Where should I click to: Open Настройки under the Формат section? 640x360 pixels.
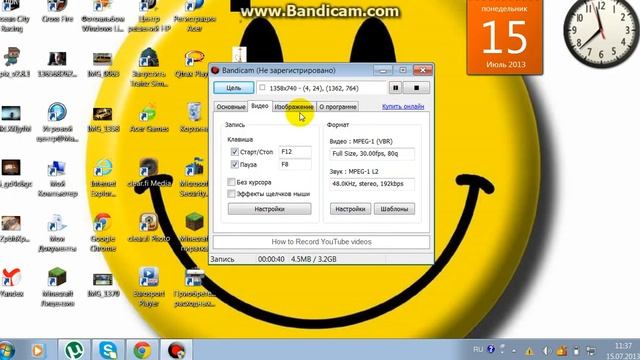pos(350,209)
